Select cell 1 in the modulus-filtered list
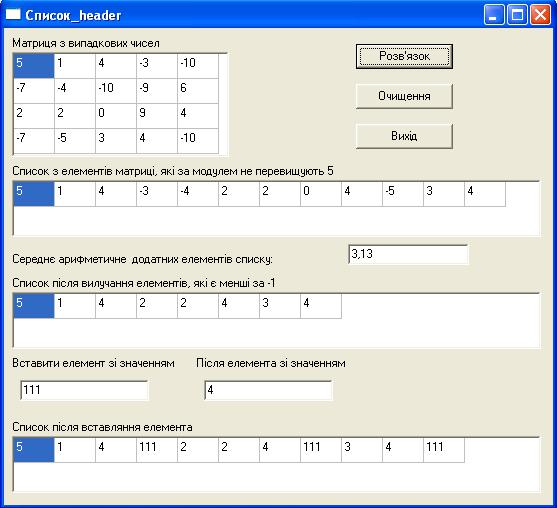 pyautogui.click(x=75, y=194)
